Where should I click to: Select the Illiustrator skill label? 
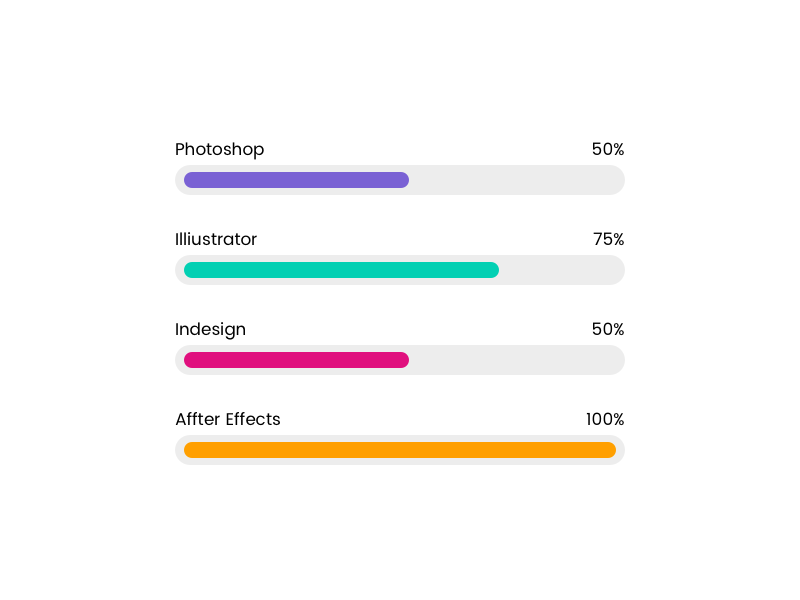[216, 240]
